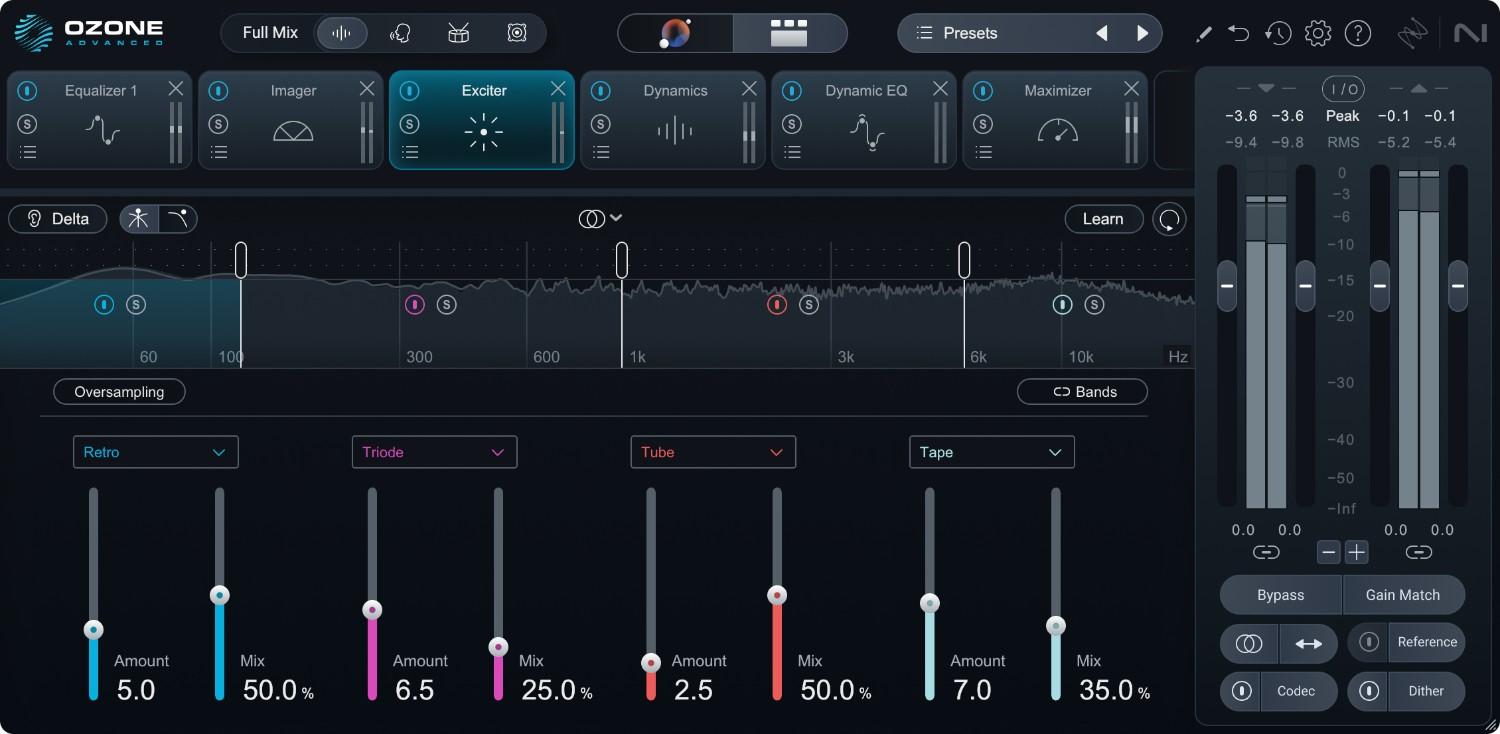
Task: Open the Tape mode dropdown
Action: pos(991,452)
